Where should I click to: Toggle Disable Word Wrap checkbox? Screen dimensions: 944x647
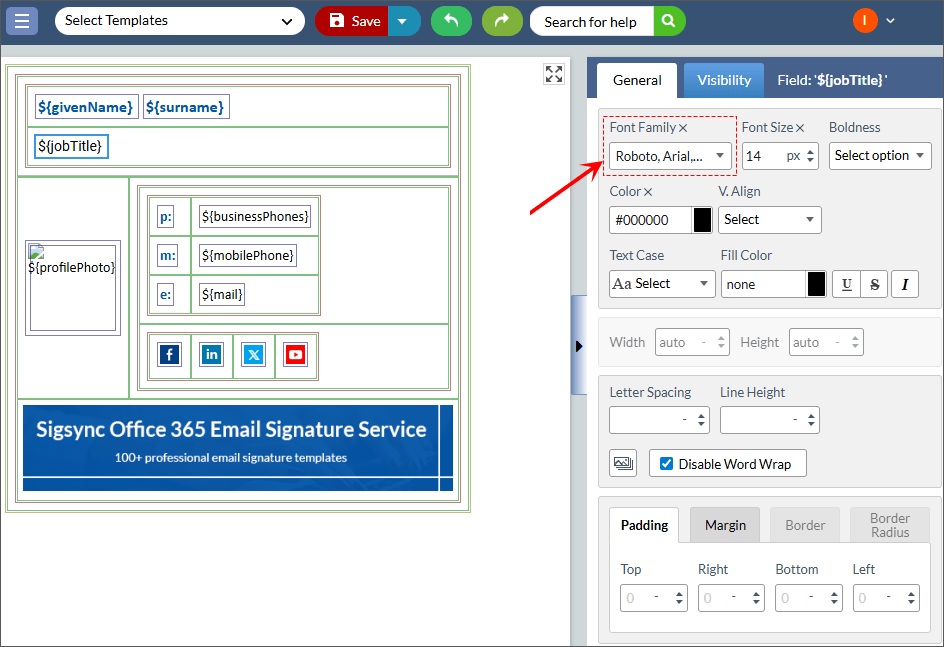[667, 464]
